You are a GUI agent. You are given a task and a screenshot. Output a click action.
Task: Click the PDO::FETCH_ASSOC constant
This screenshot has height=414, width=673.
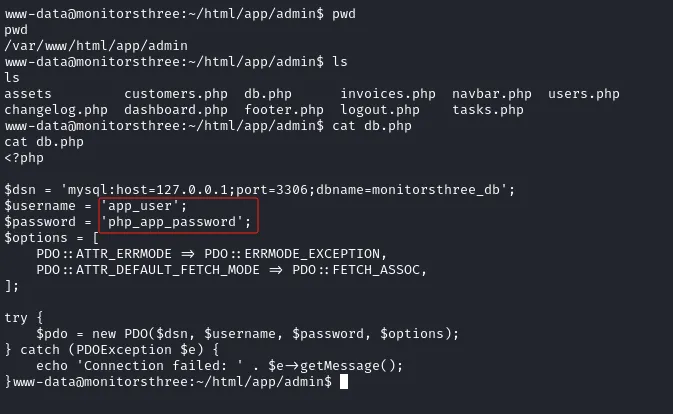coord(356,270)
